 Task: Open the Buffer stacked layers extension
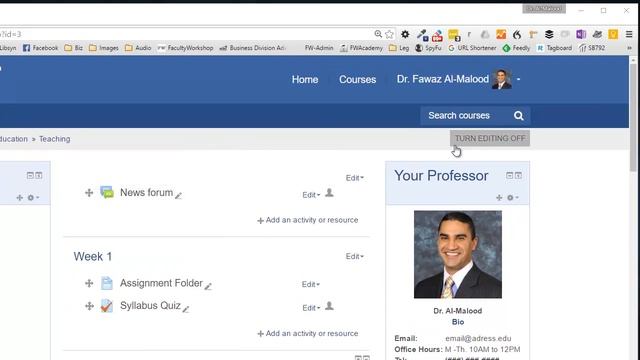click(549, 35)
